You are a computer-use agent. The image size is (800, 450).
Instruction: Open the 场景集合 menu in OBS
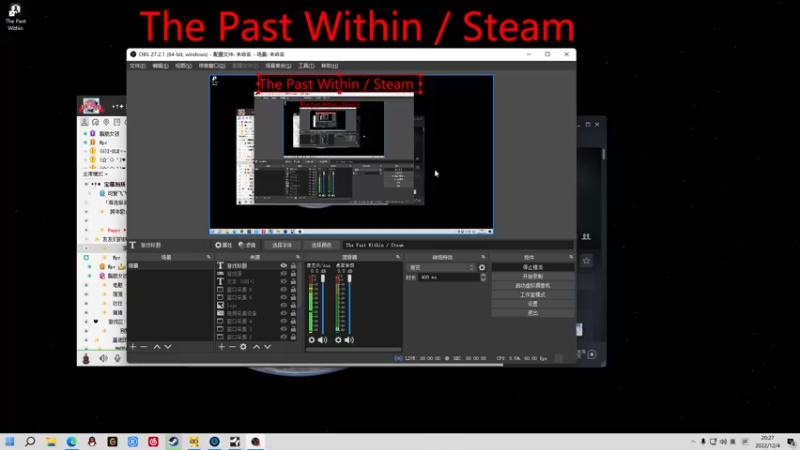278,66
